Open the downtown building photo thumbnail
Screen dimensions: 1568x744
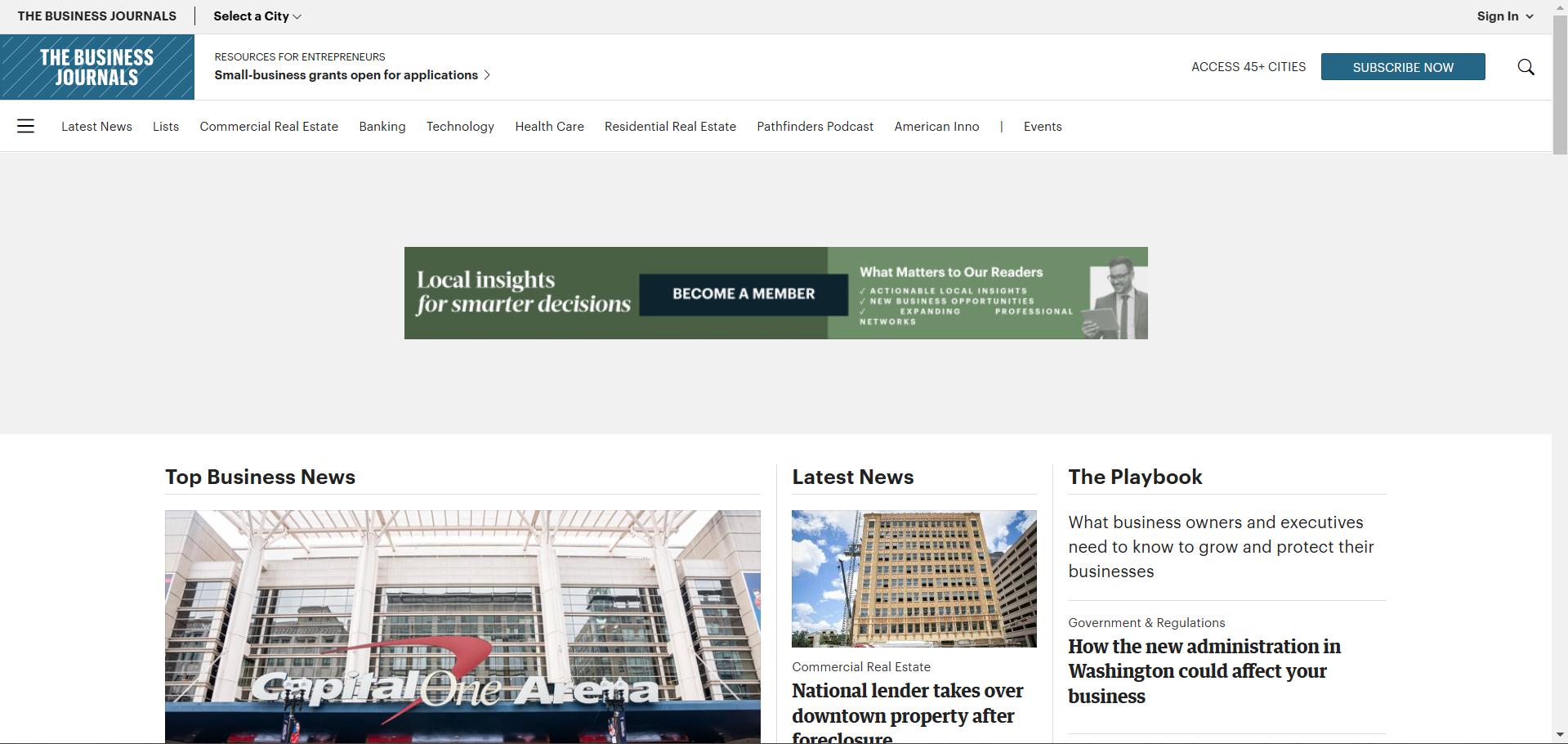[914, 579]
